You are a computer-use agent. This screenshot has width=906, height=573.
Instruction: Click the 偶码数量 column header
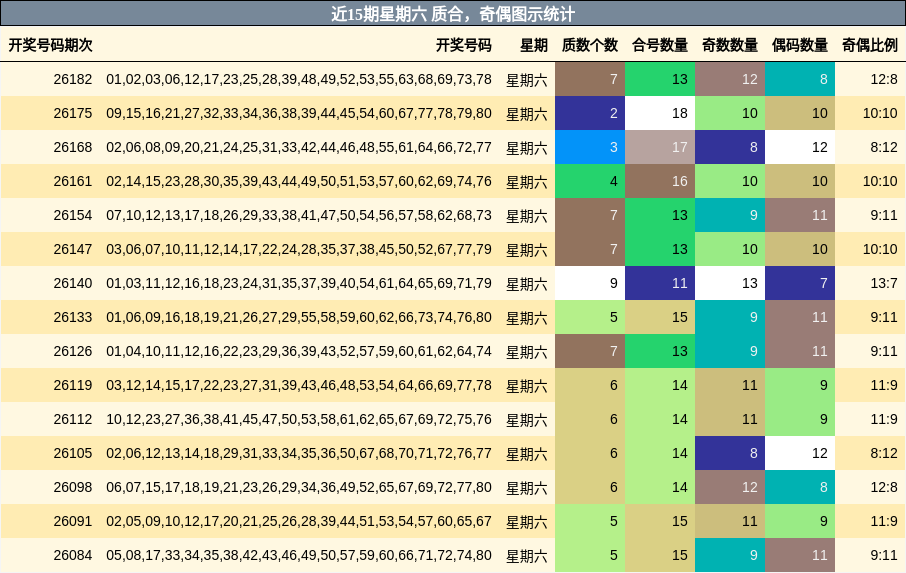pyautogui.click(x=800, y=45)
